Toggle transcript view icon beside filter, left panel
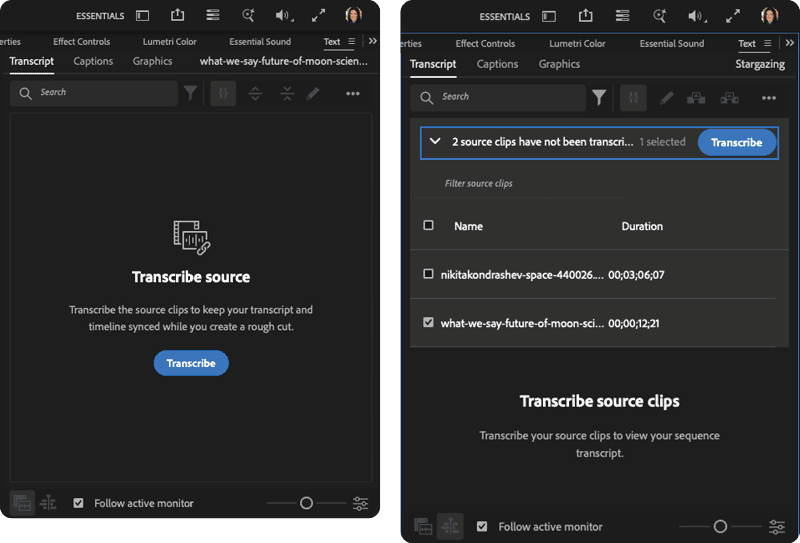800x543 pixels. point(223,93)
